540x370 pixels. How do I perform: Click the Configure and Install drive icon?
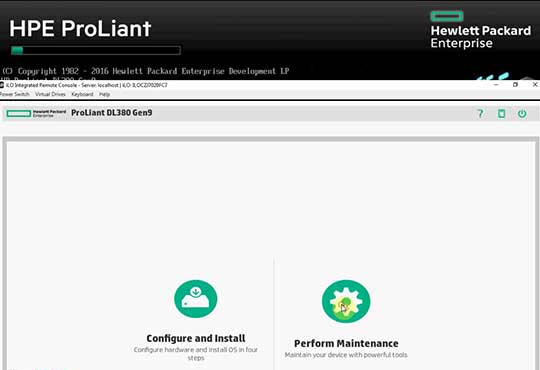click(196, 299)
